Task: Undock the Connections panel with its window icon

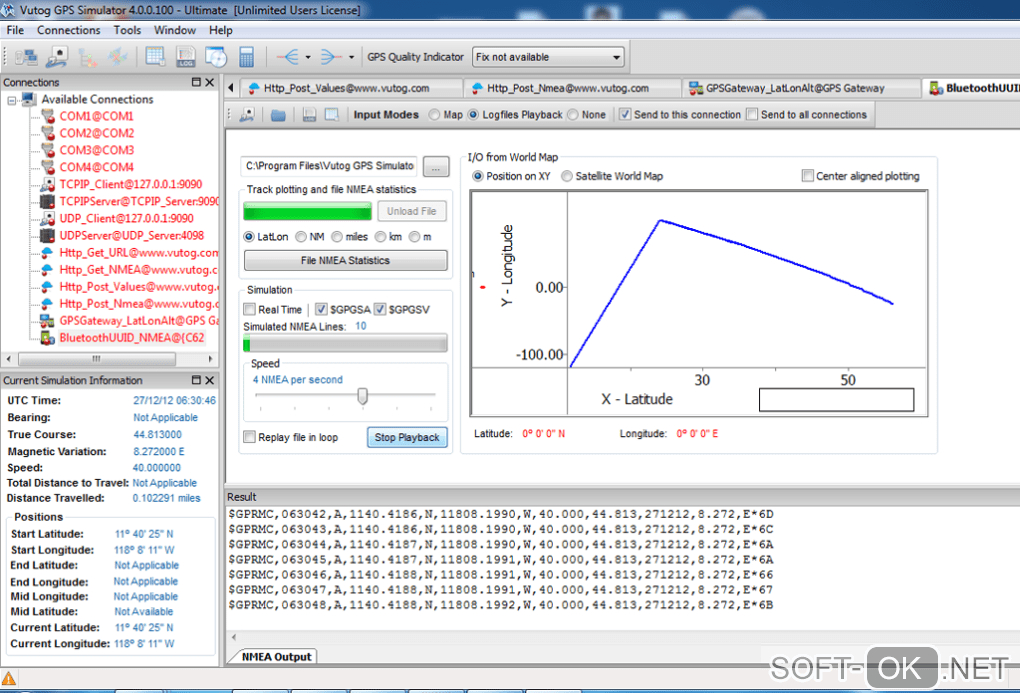Action: pos(196,83)
